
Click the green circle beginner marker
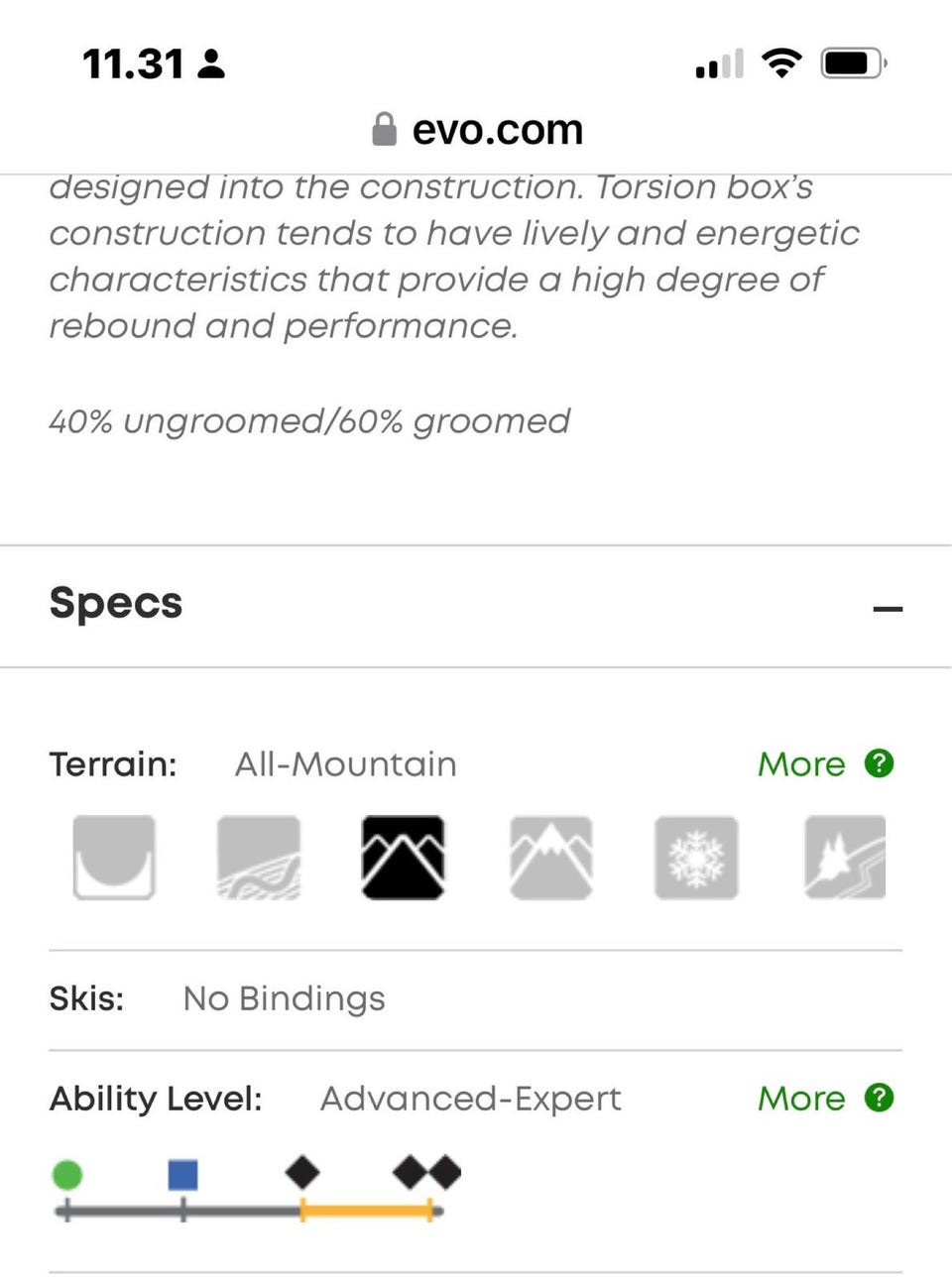66,1175
